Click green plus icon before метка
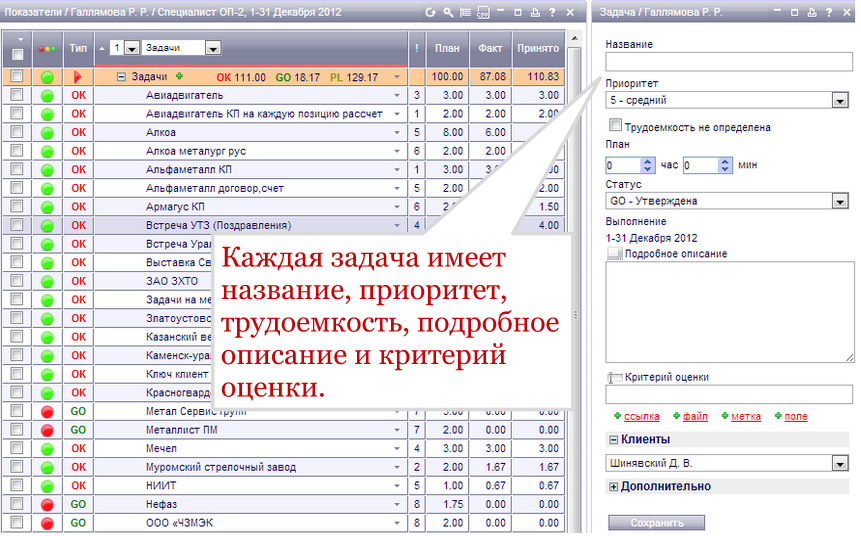The height and width of the screenshot is (536, 861). [x=725, y=416]
